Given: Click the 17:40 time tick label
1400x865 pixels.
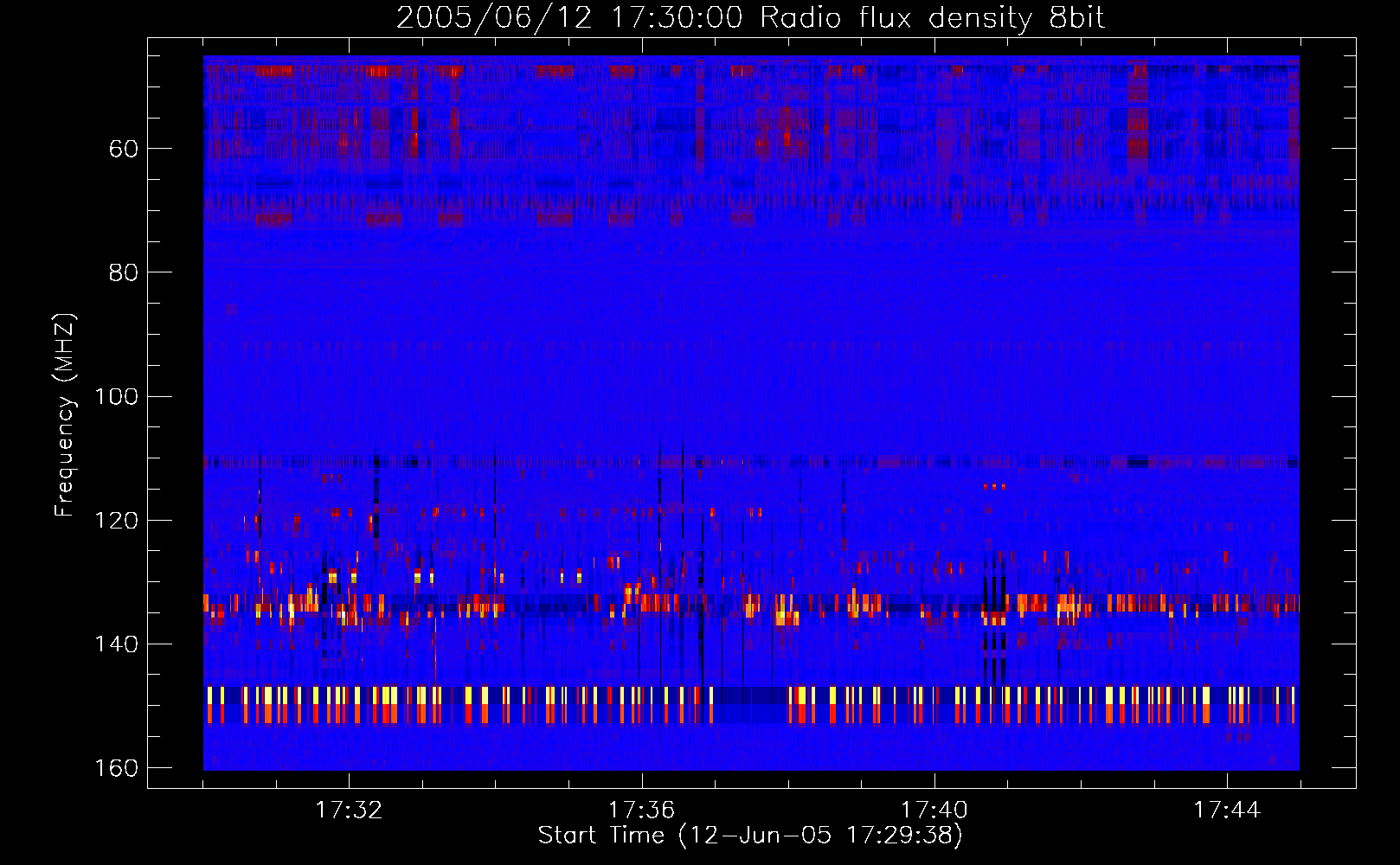Looking at the screenshot, I should pos(934,811).
